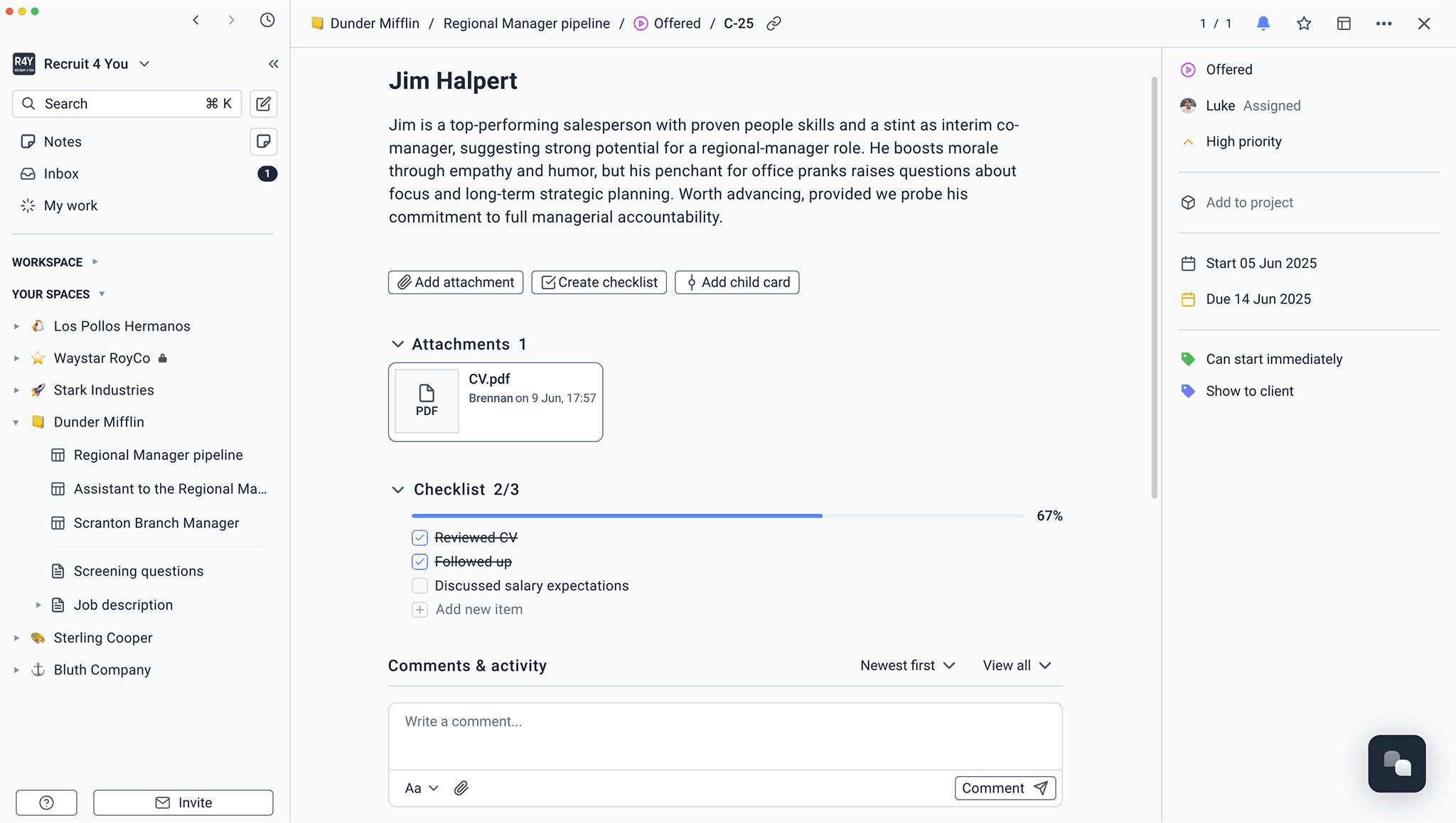The image size is (1456, 823).
Task: Star this card as favorite
Action: tap(1304, 23)
